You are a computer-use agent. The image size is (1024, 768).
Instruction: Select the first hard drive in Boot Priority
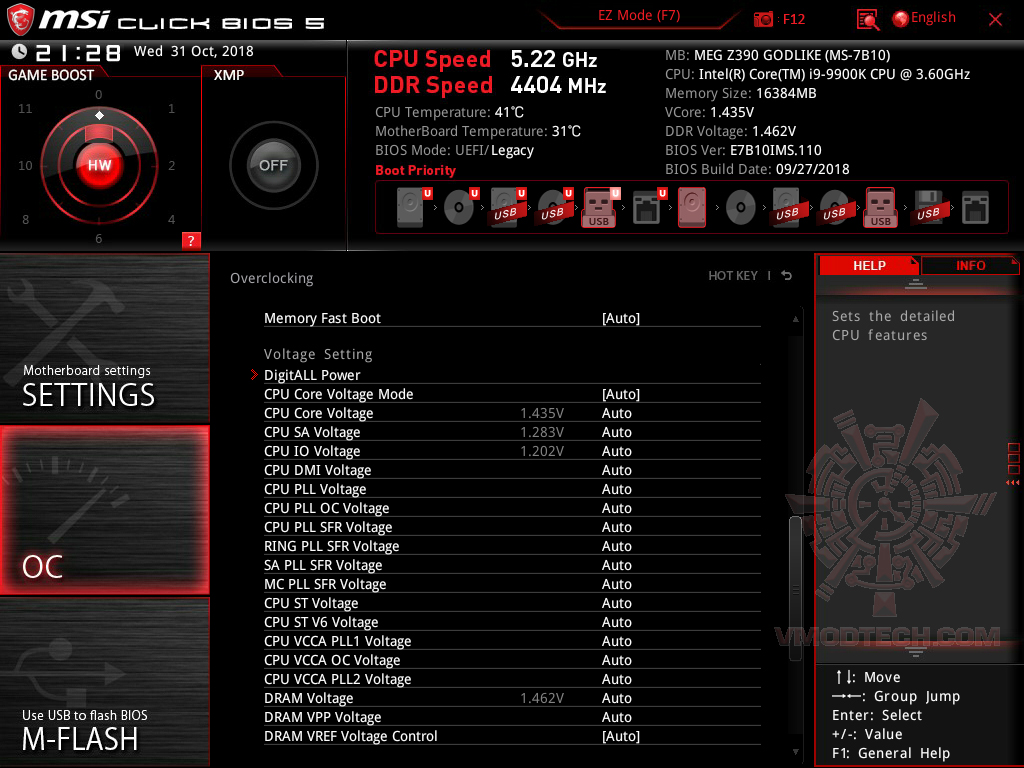pyautogui.click(x=409, y=207)
